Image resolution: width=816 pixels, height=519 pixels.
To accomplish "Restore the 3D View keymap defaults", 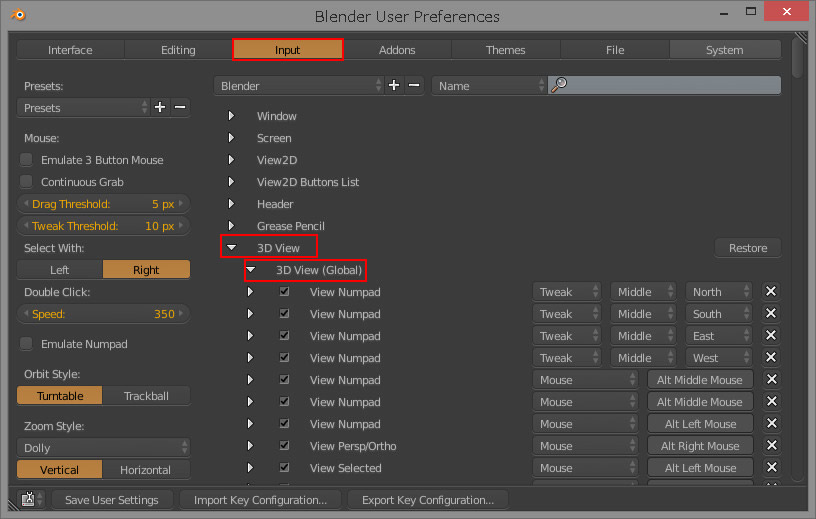I will (x=748, y=248).
